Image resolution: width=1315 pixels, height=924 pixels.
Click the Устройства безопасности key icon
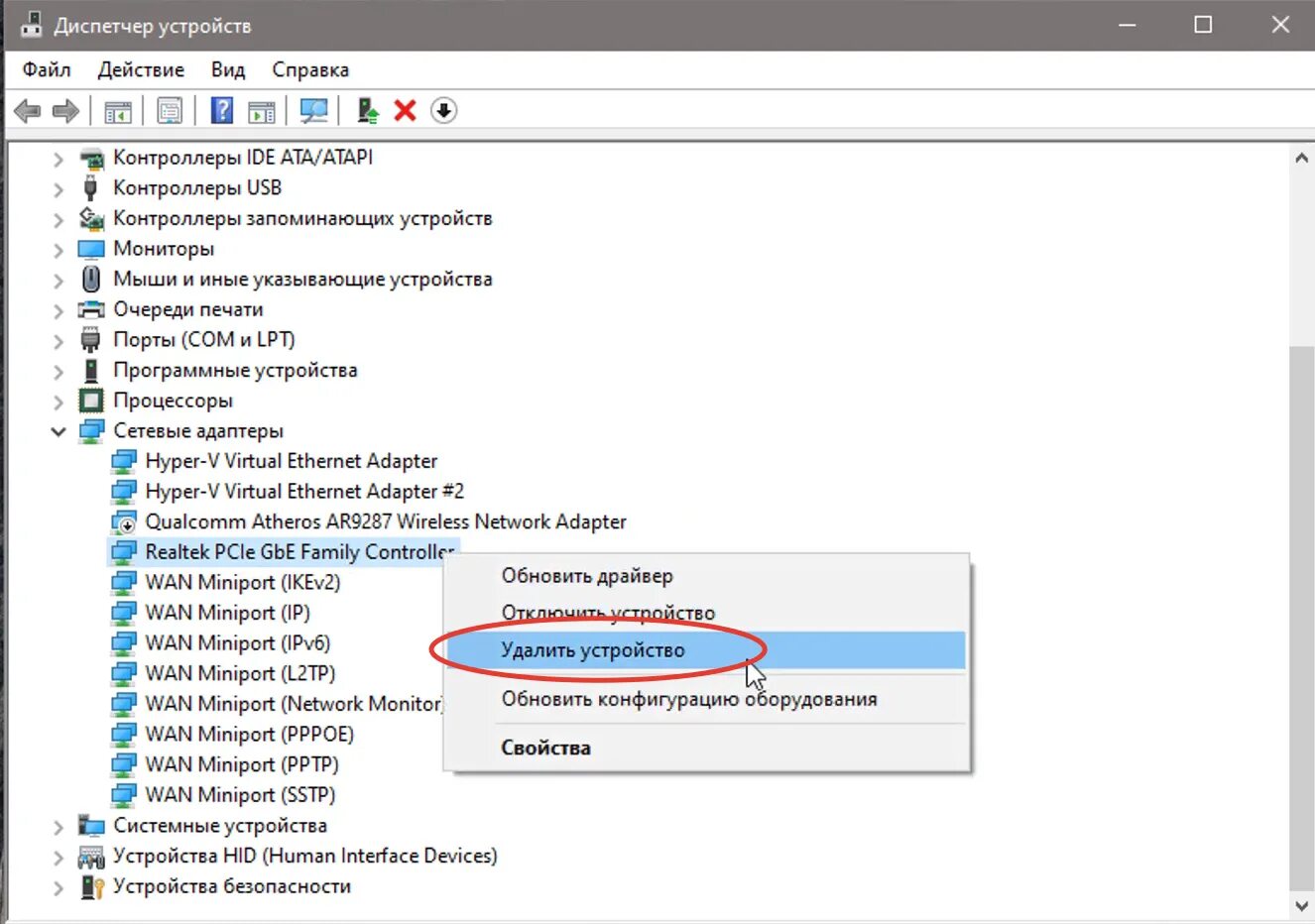(x=91, y=886)
